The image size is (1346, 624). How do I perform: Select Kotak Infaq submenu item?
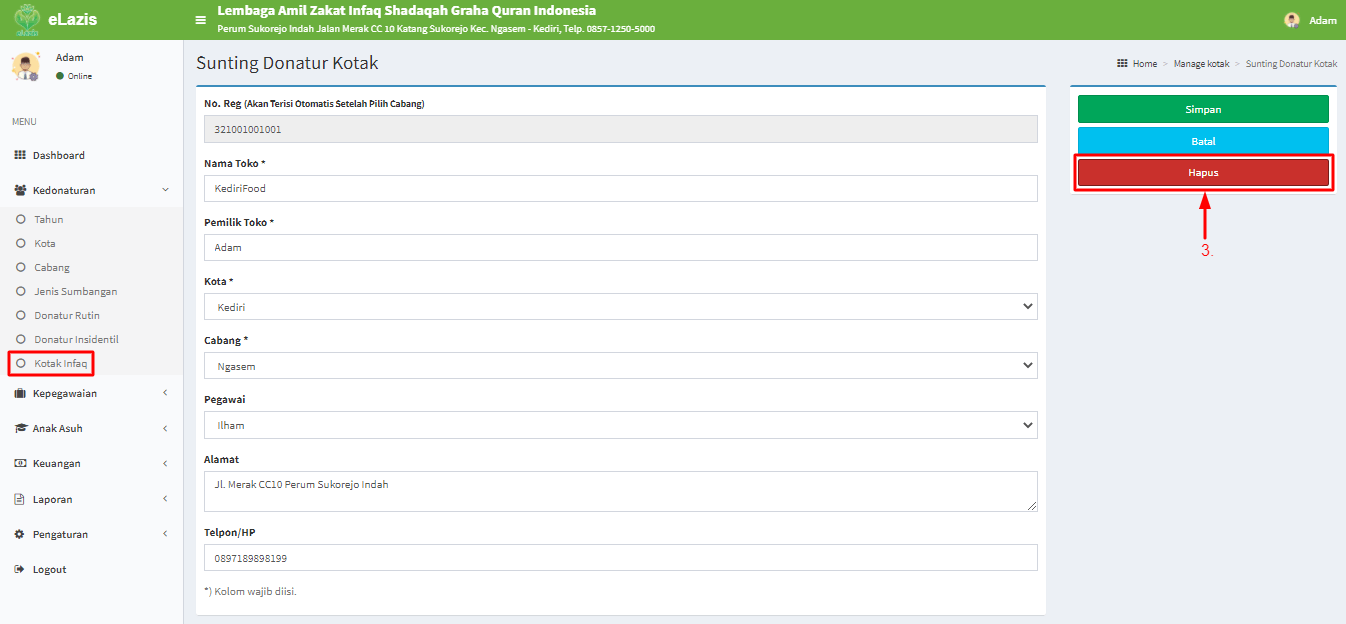coord(61,363)
